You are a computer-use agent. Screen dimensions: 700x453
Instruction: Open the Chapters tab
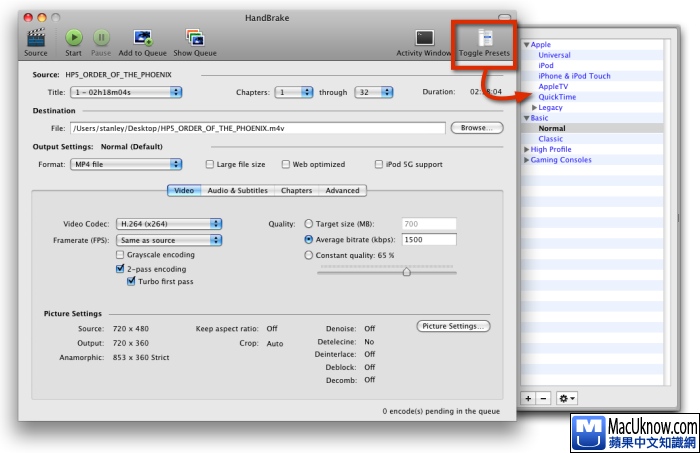[296, 191]
